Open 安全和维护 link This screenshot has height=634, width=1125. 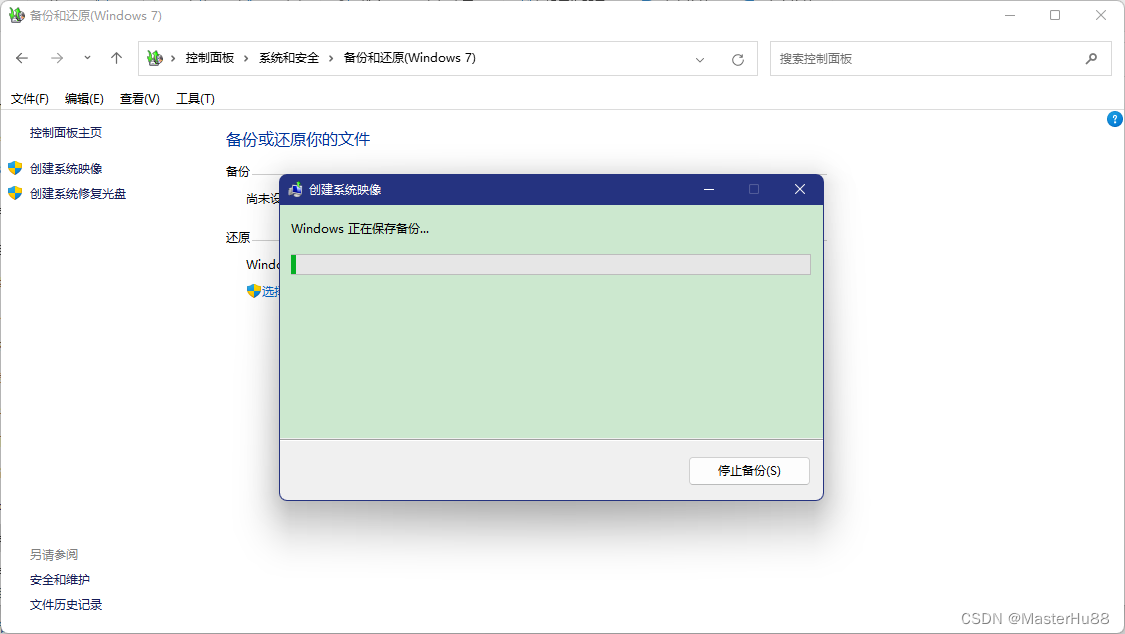tap(60, 579)
